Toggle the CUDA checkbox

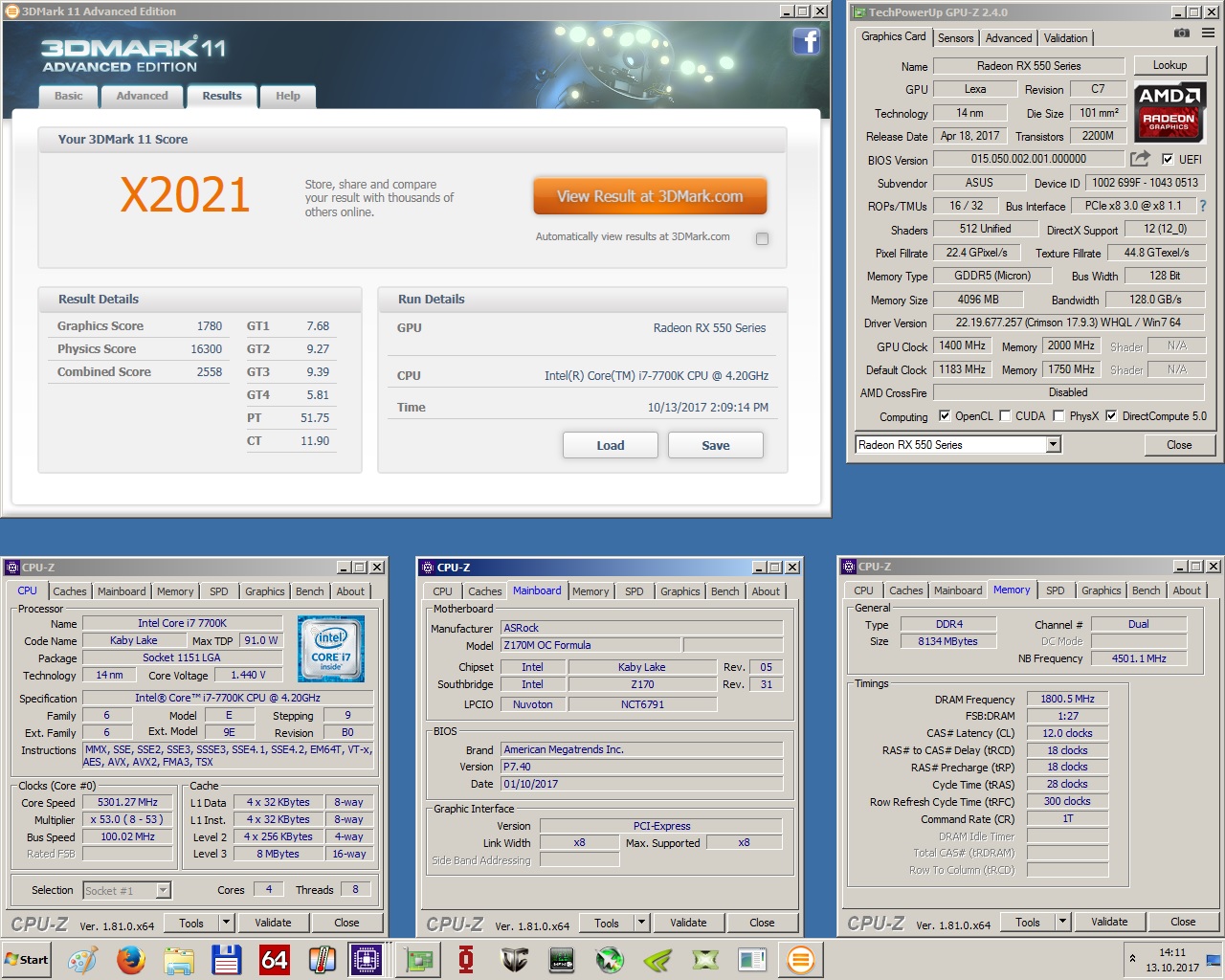tap(1005, 416)
